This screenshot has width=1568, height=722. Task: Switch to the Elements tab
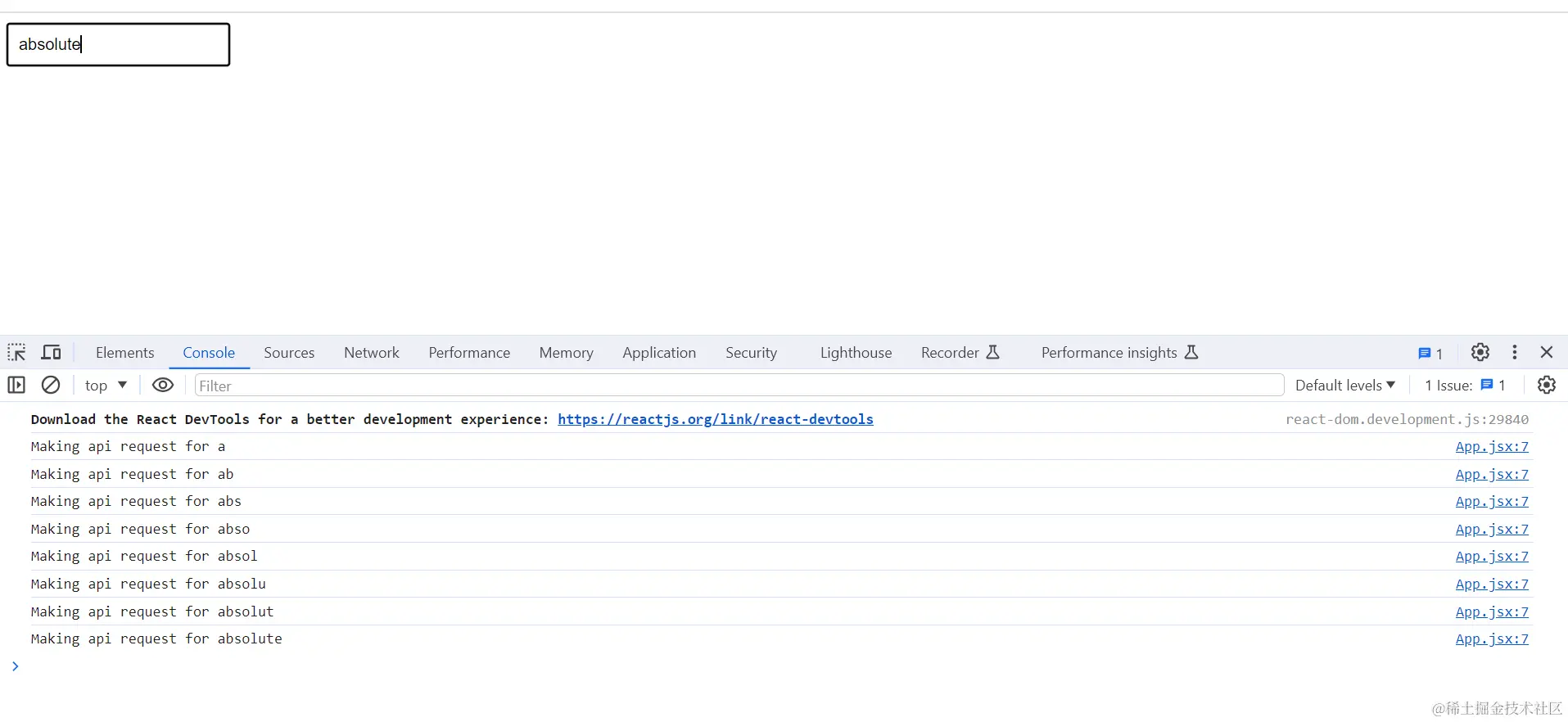(x=124, y=353)
